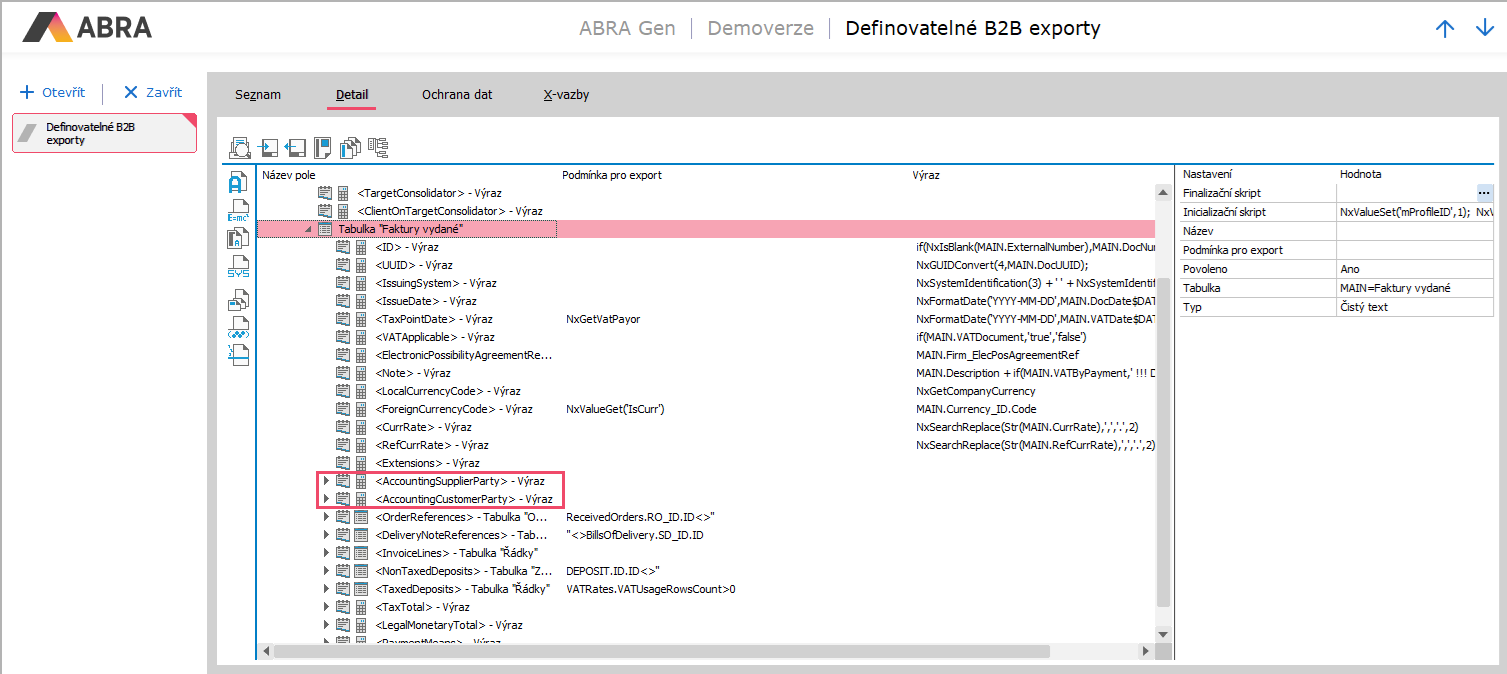Expand the <NonTaxedDeposits> node
Screen dimensions: 1507x674
coord(326,571)
